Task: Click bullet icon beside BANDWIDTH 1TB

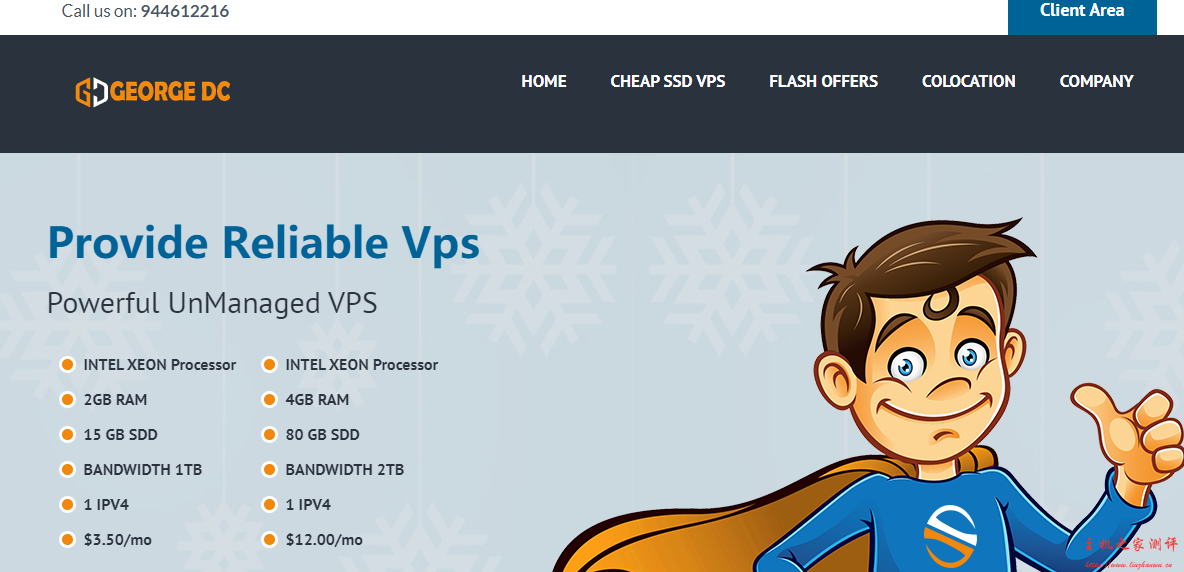Action: (x=67, y=469)
